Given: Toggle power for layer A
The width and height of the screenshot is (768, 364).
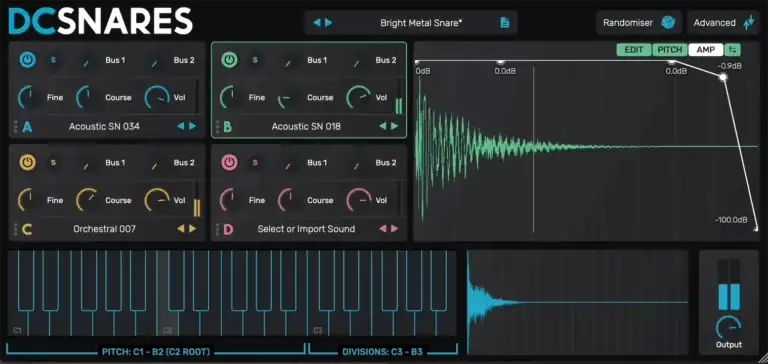Looking at the screenshot, I should pos(27,60).
